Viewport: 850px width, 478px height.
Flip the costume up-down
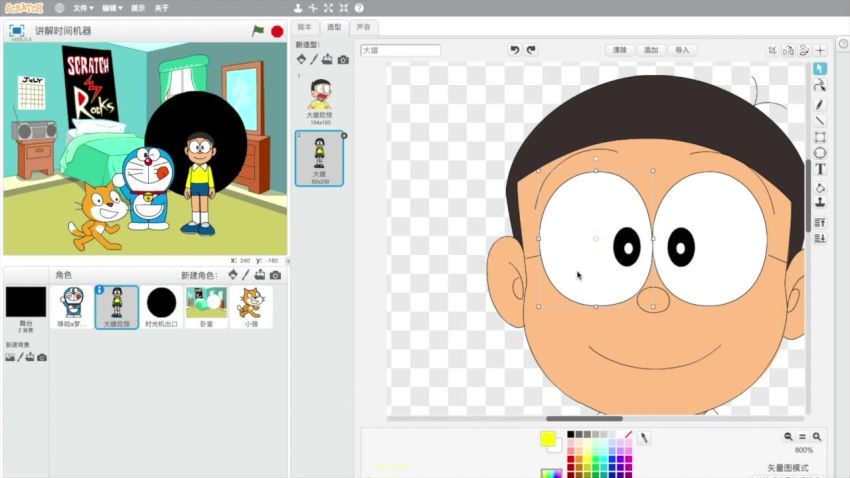[x=804, y=50]
